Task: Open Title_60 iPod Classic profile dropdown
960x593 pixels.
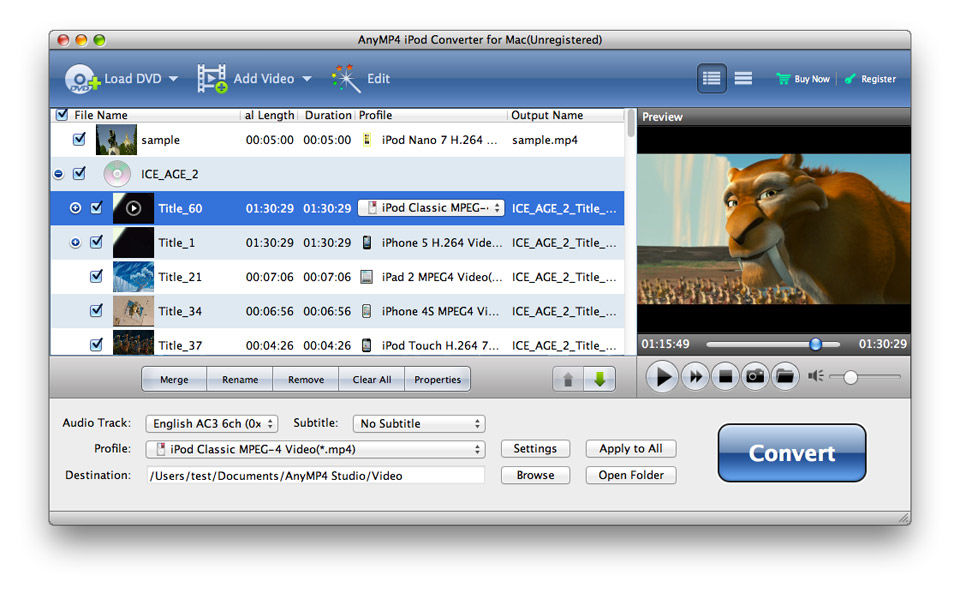Action: point(431,208)
